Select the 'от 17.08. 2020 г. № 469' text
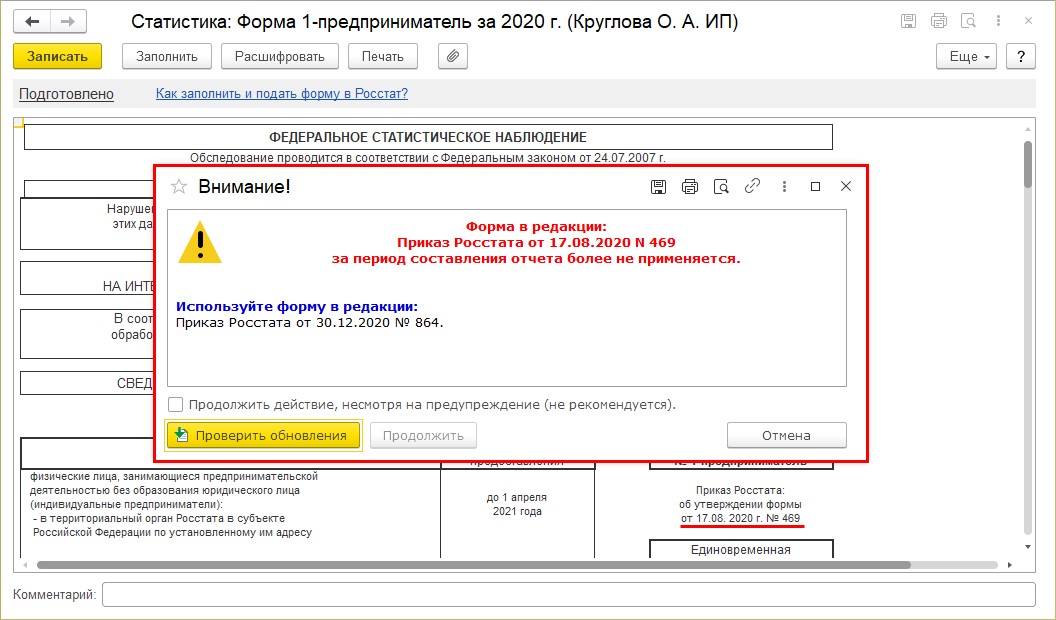The height and width of the screenshot is (620, 1056). tap(740, 518)
